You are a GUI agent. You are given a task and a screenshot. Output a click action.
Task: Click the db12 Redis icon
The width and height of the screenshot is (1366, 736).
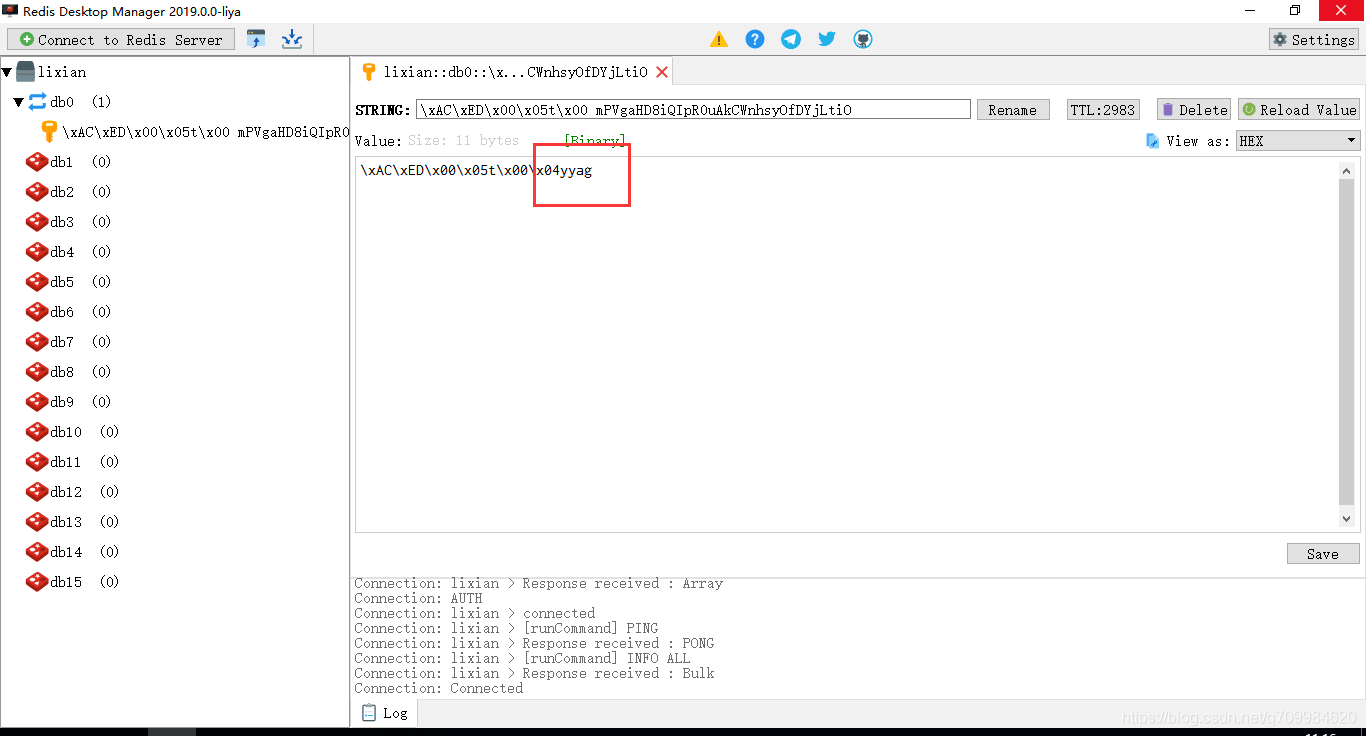pos(37,492)
